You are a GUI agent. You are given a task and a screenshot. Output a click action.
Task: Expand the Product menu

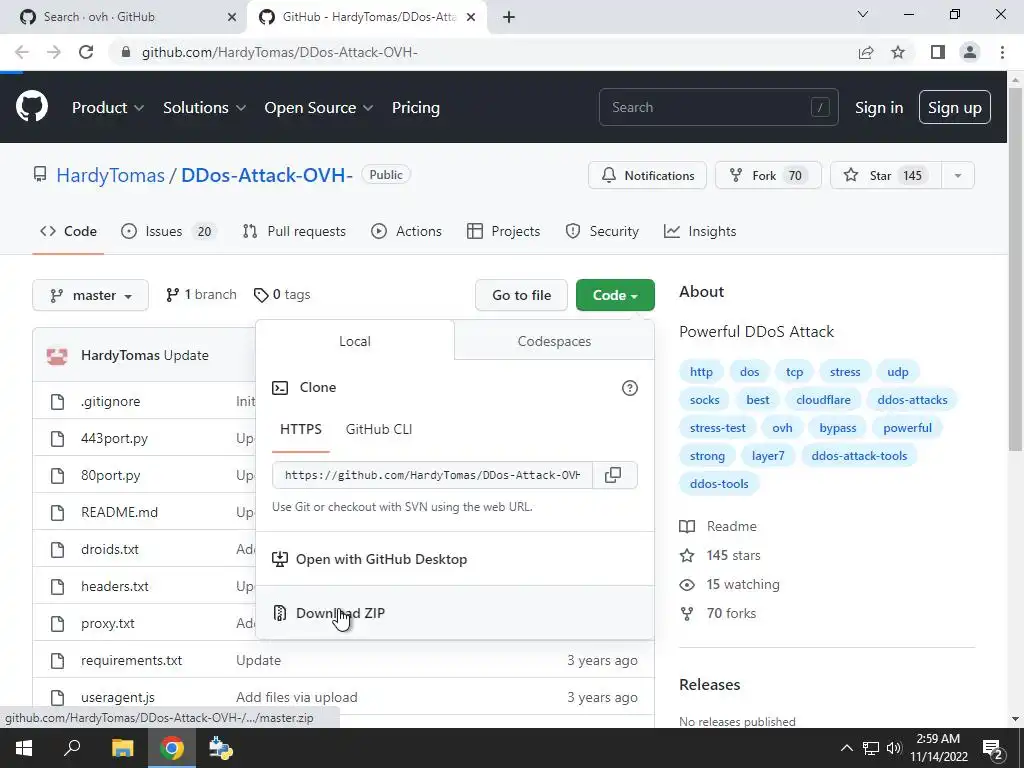click(x=108, y=108)
